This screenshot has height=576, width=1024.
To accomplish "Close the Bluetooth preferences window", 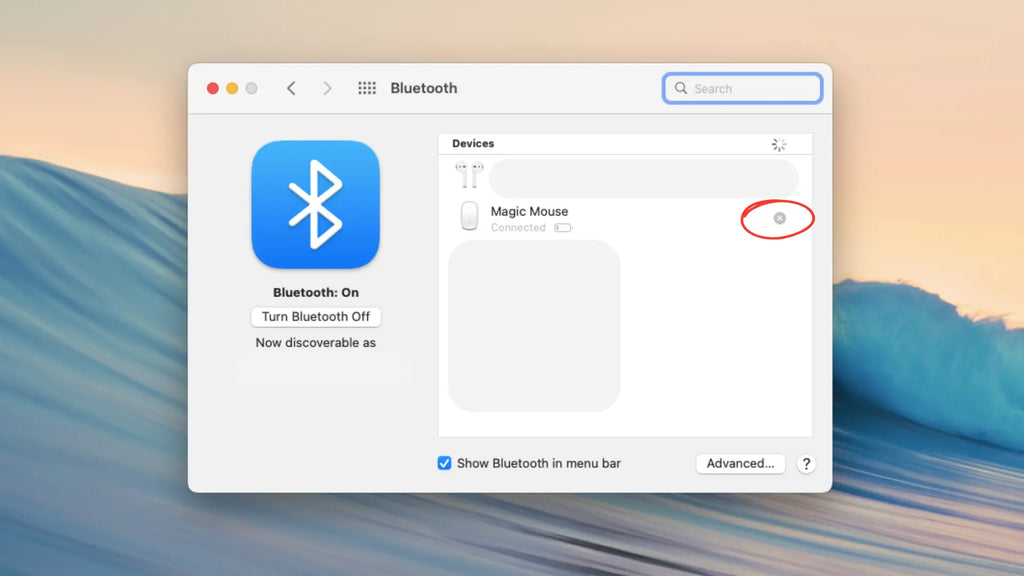I will click(x=213, y=88).
